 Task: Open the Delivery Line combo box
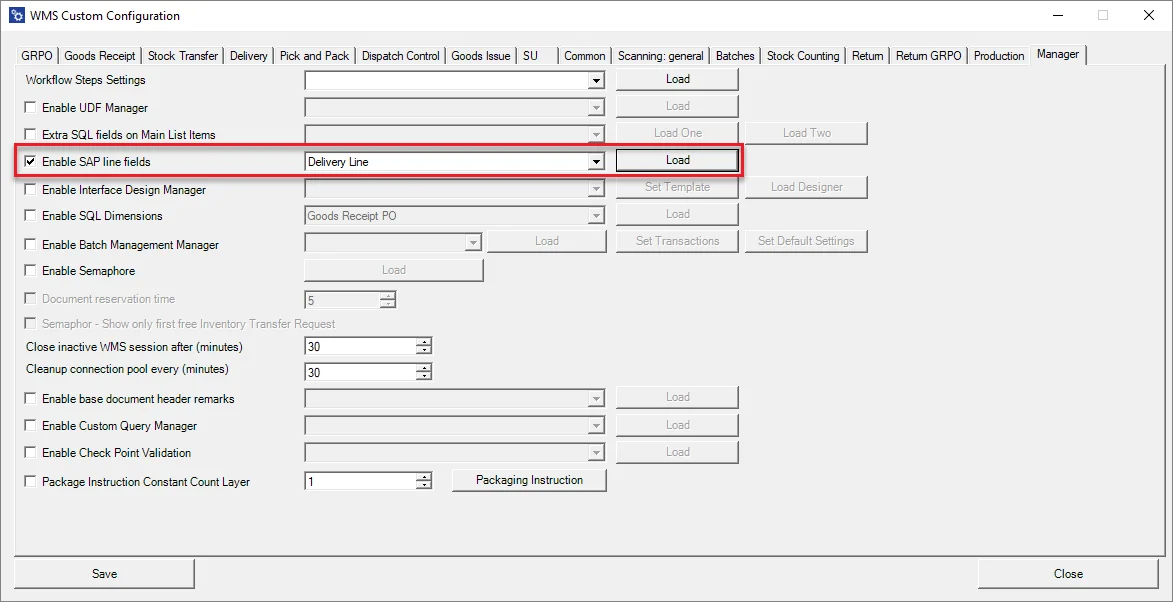click(x=596, y=161)
